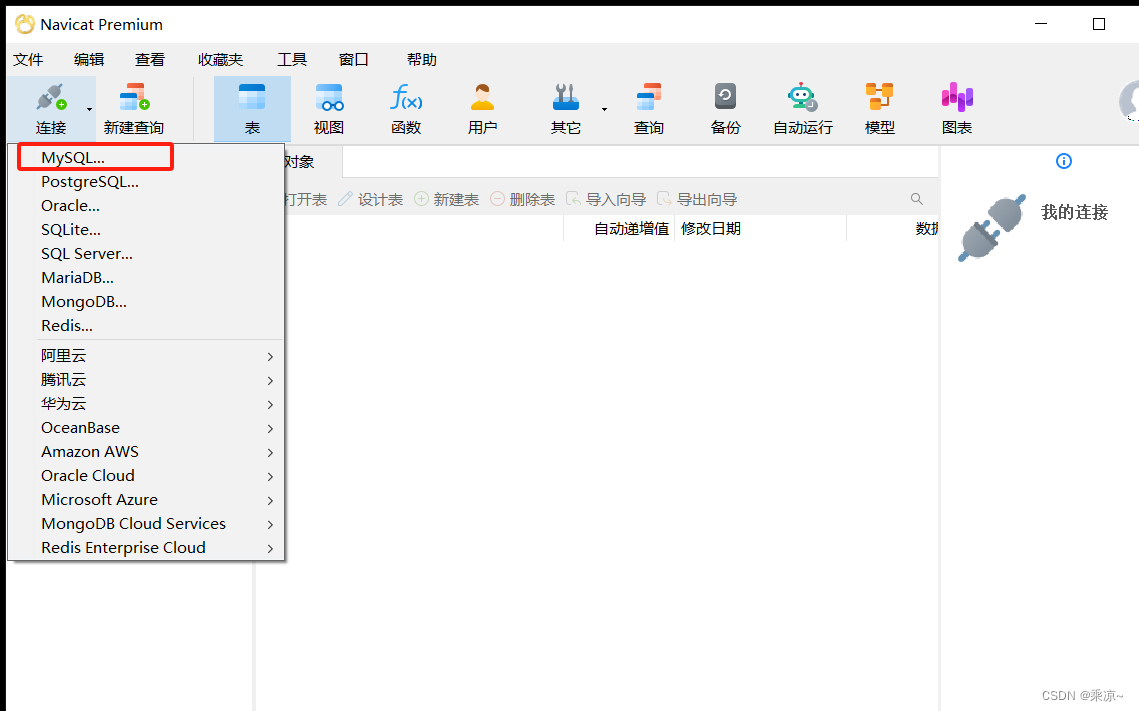Click the Navicat Premium app logo icon
The width and height of the screenshot is (1139, 711).
point(25,24)
